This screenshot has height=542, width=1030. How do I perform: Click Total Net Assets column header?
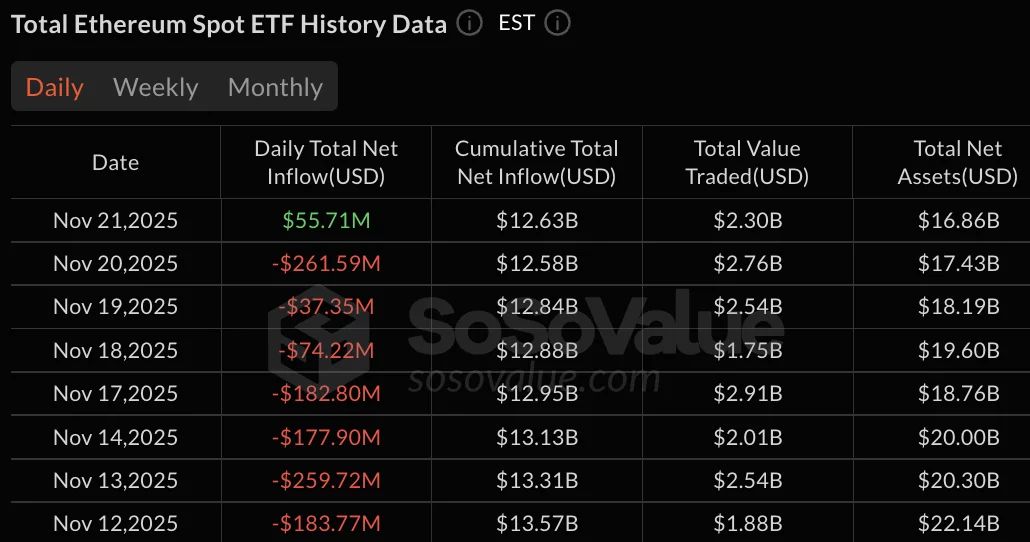(957, 163)
